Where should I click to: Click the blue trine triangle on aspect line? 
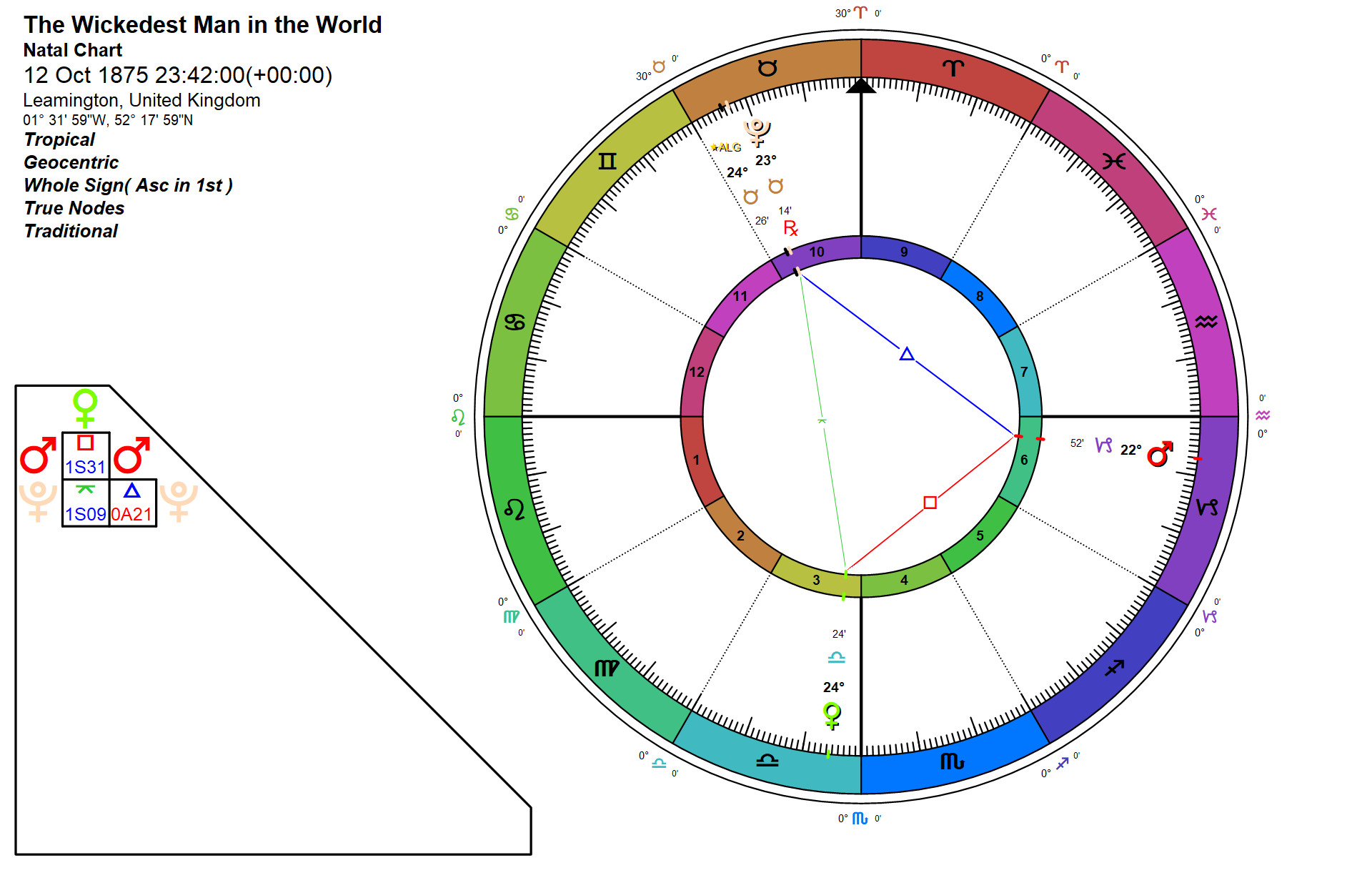(x=907, y=354)
